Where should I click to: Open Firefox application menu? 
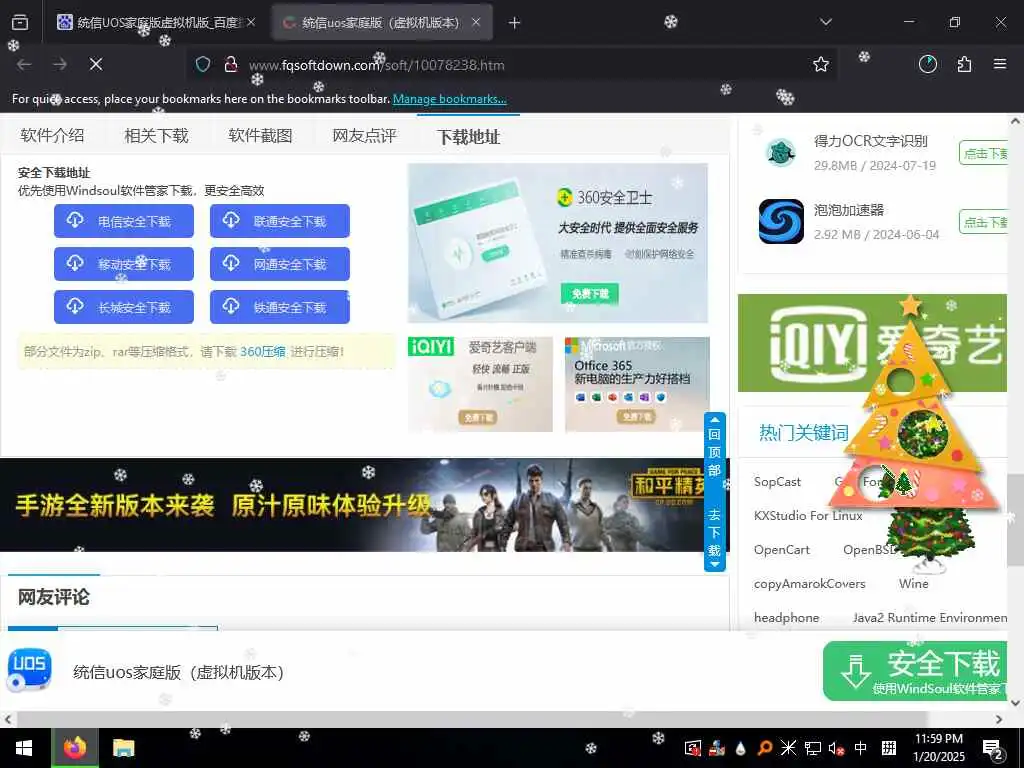point(1000,64)
